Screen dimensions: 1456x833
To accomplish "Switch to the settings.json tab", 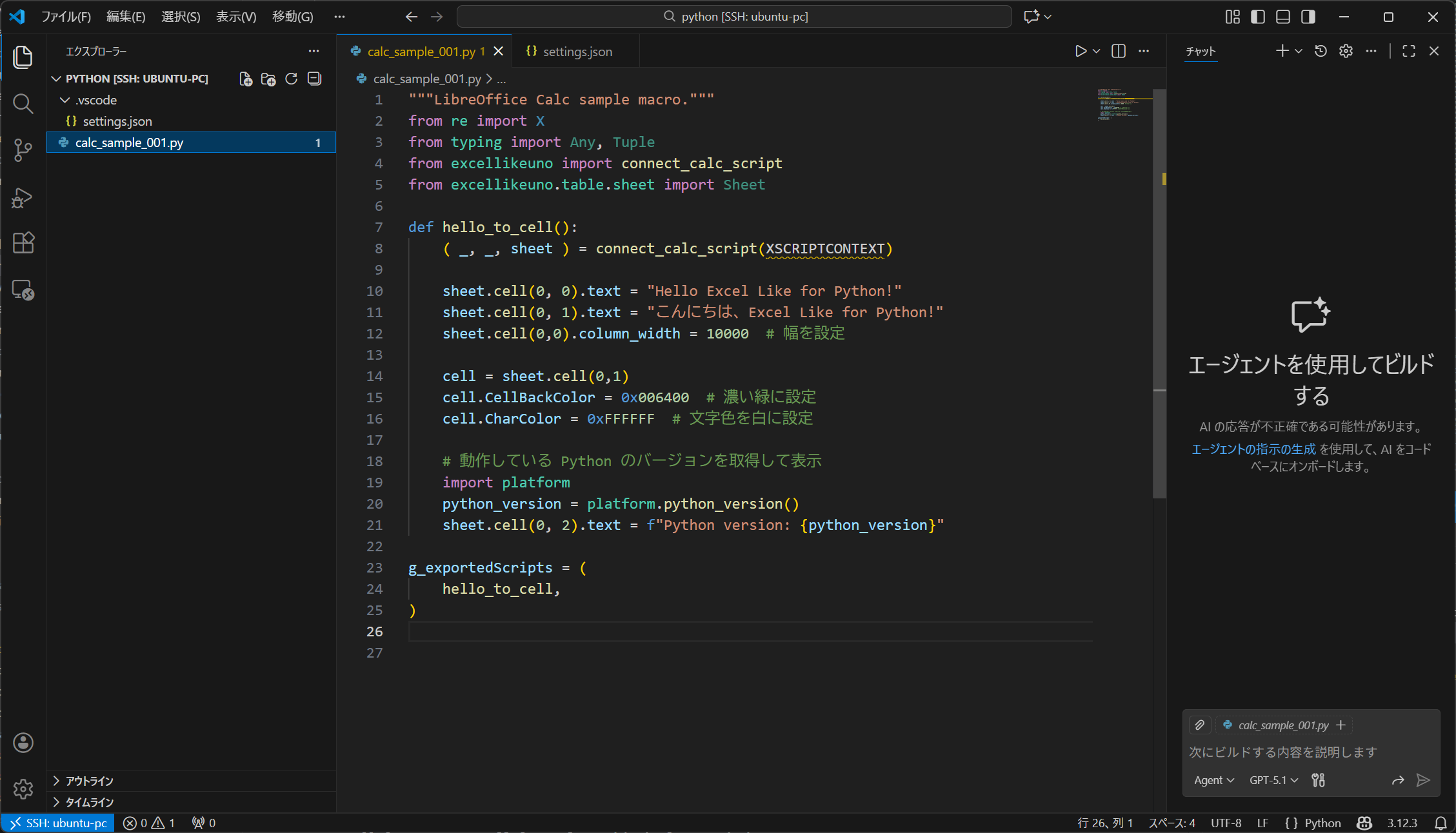I will [x=577, y=52].
